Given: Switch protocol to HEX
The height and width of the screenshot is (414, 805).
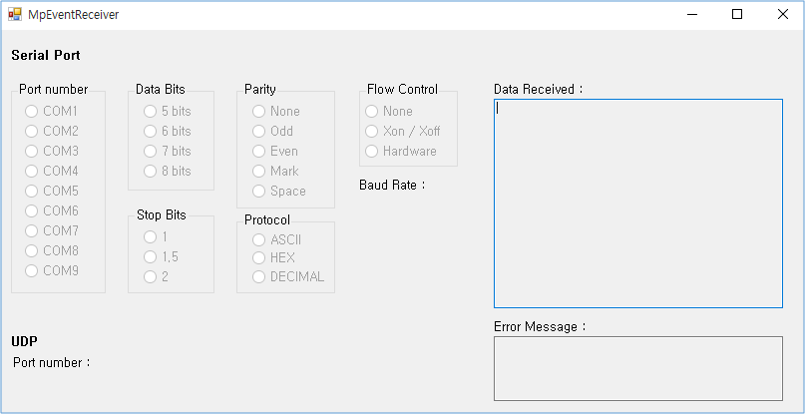Looking at the screenshot, I should click(260, 258).
